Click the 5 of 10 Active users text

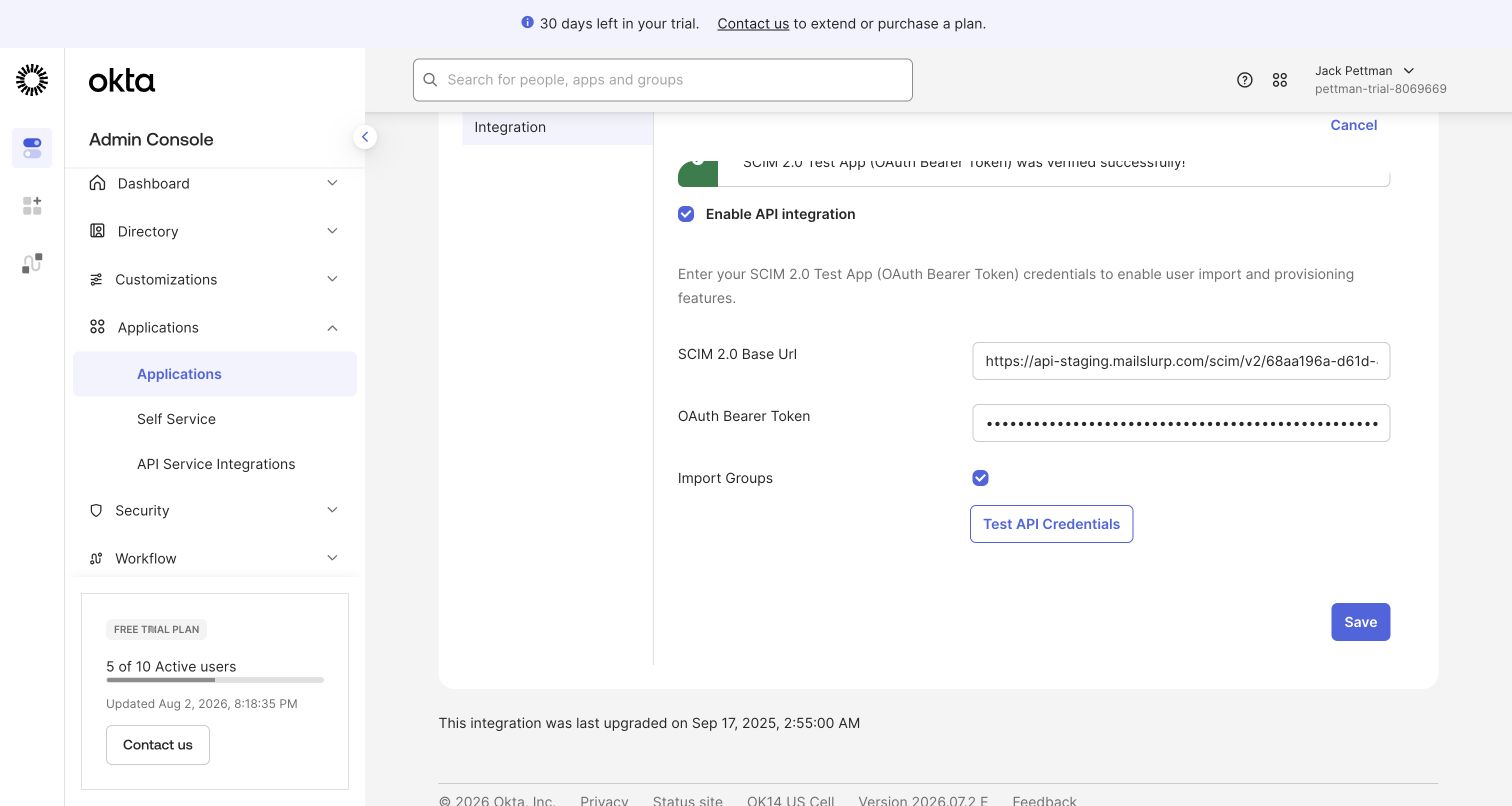tap(171, 667)
